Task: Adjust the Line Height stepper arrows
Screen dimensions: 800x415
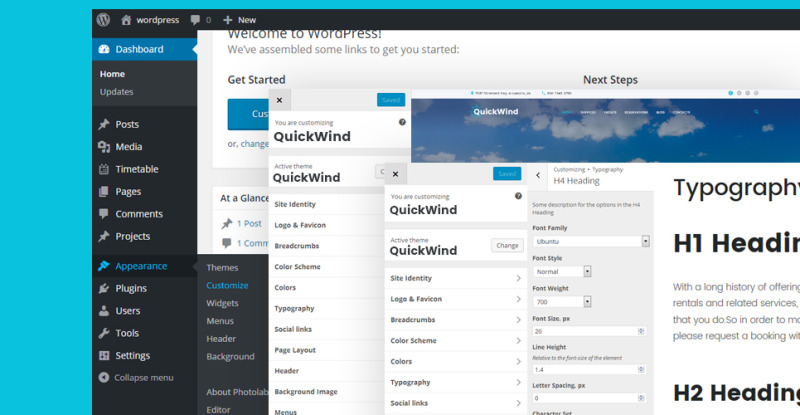Action: [641, 369]
